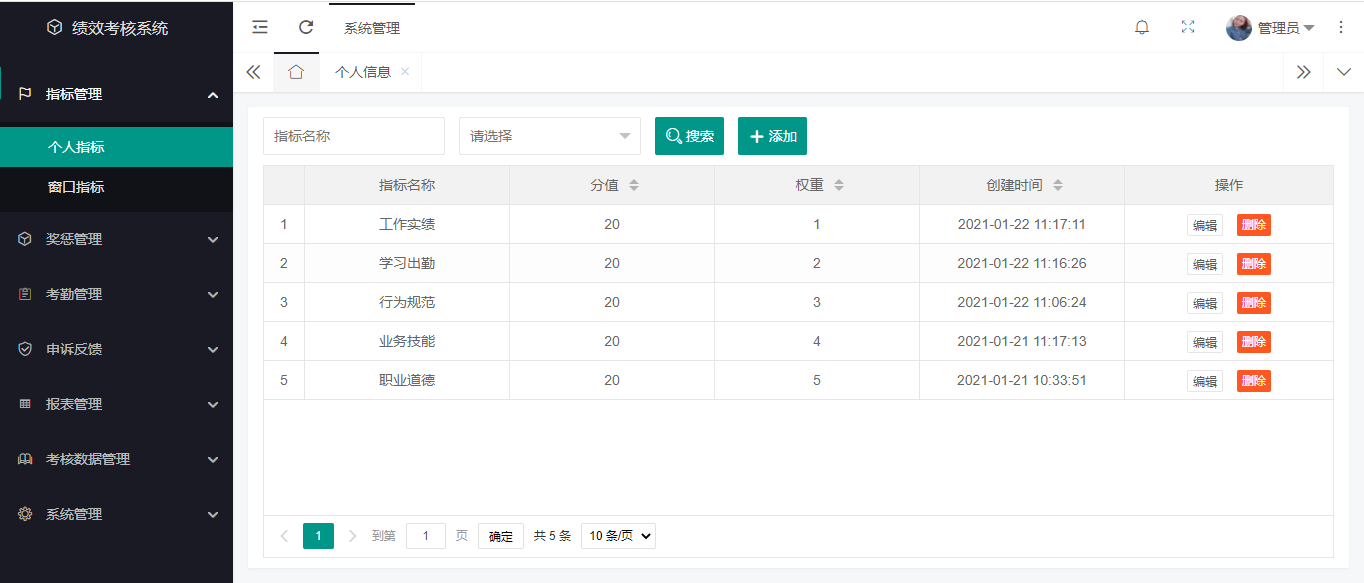Viewport: 1364px width, 583px height.
Task: Toggle fullscreen mode icon
Action: [1188, 27]
